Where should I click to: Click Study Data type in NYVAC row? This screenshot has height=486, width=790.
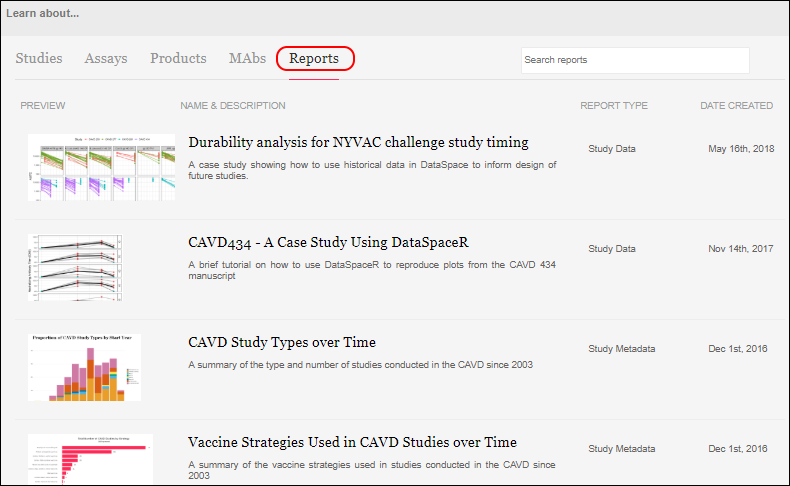click(x=612, y=149)
